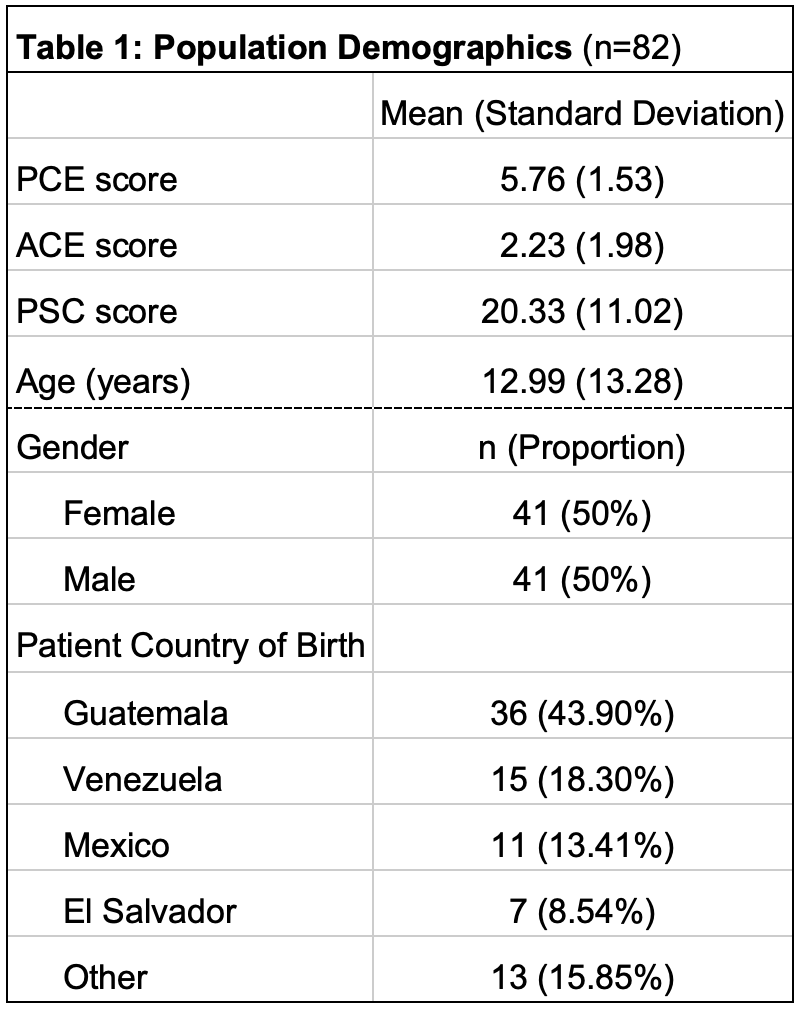
Task: Select the El Salvador row label
Action: point(150,911)
